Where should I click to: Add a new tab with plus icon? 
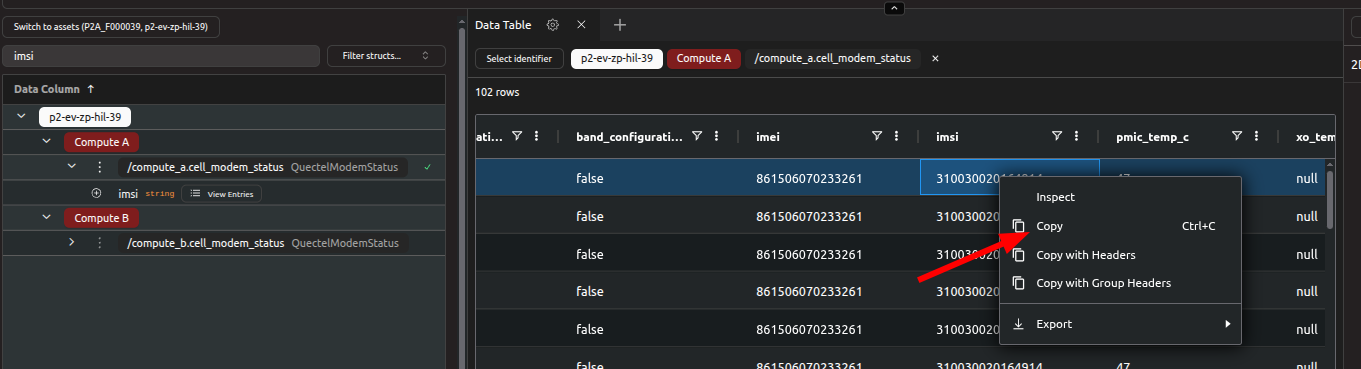620,24
